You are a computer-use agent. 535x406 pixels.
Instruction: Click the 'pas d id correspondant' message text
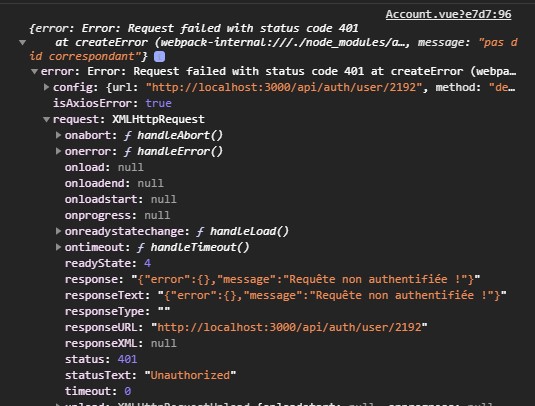pyautogui.click(x=274, y=49)
